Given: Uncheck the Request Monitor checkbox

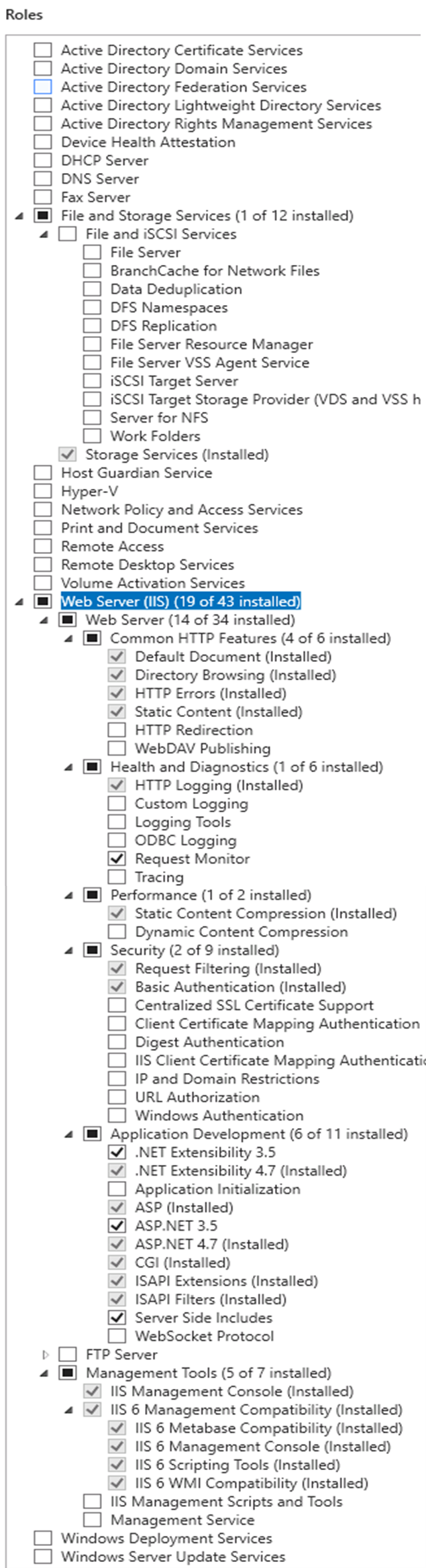Looking at the screenshot, I should point(117,858).
